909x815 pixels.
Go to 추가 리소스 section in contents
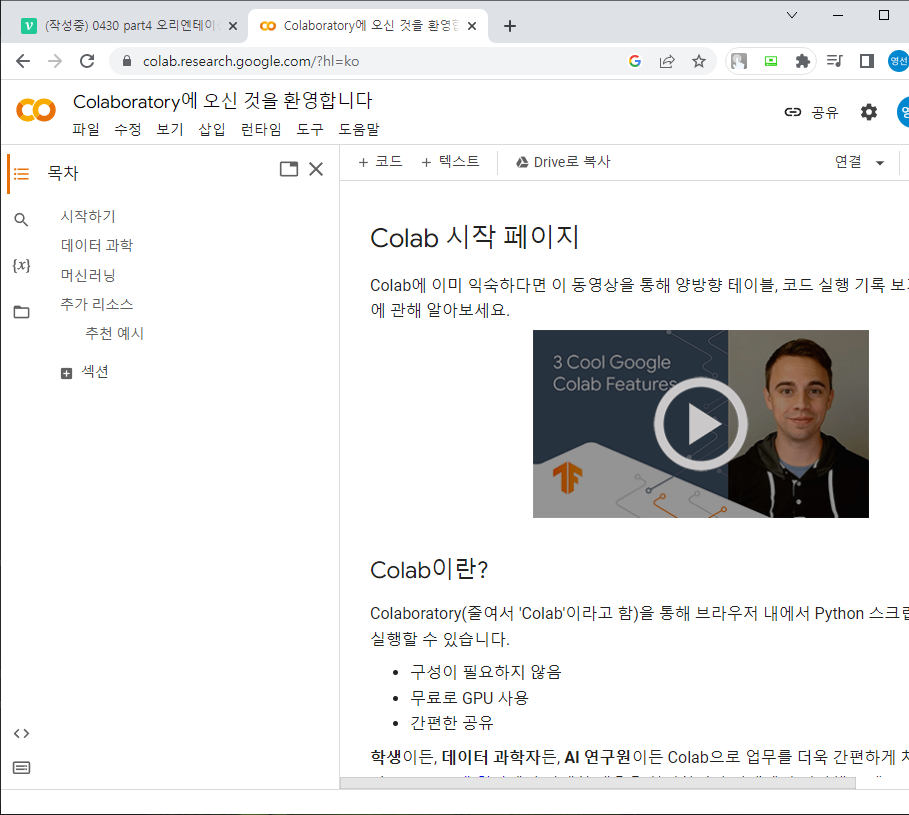[97, 304]
